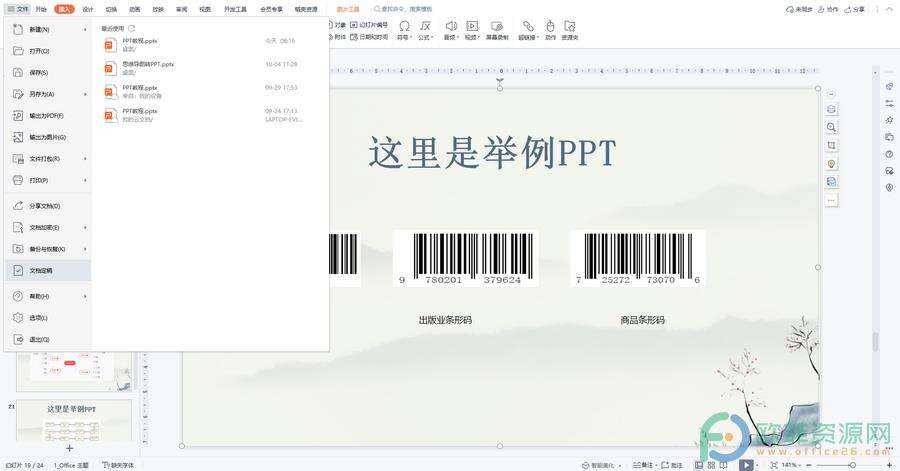This screenshot has width=900, height=471.
Task: Click the 分享 share button
Action: tap(855, 9)
